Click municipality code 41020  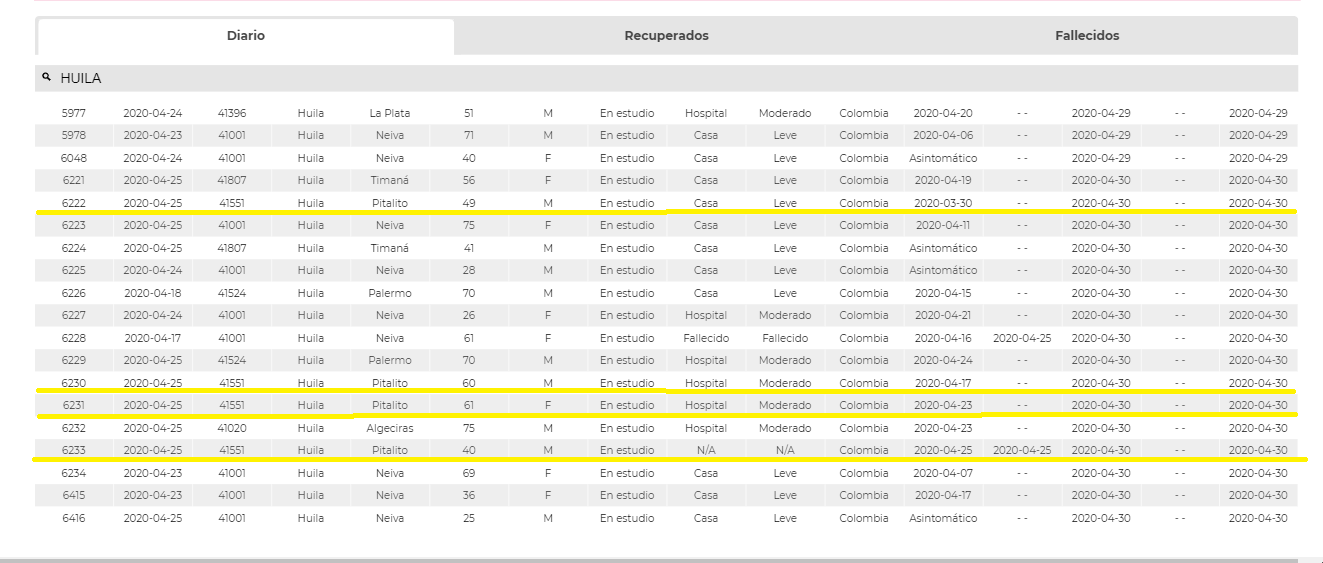tap(232, 428)
